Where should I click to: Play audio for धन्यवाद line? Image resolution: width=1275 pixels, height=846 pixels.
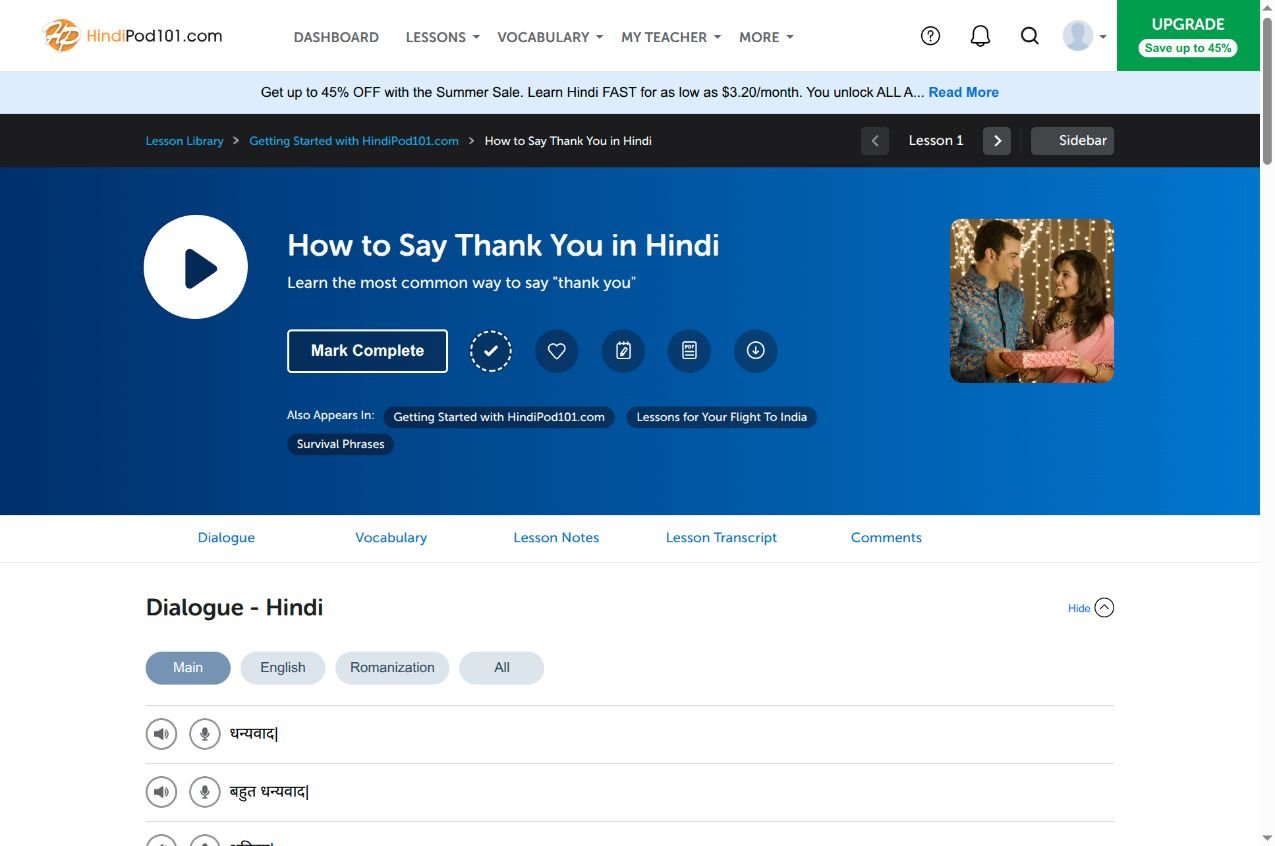click(x=161, y=734)
